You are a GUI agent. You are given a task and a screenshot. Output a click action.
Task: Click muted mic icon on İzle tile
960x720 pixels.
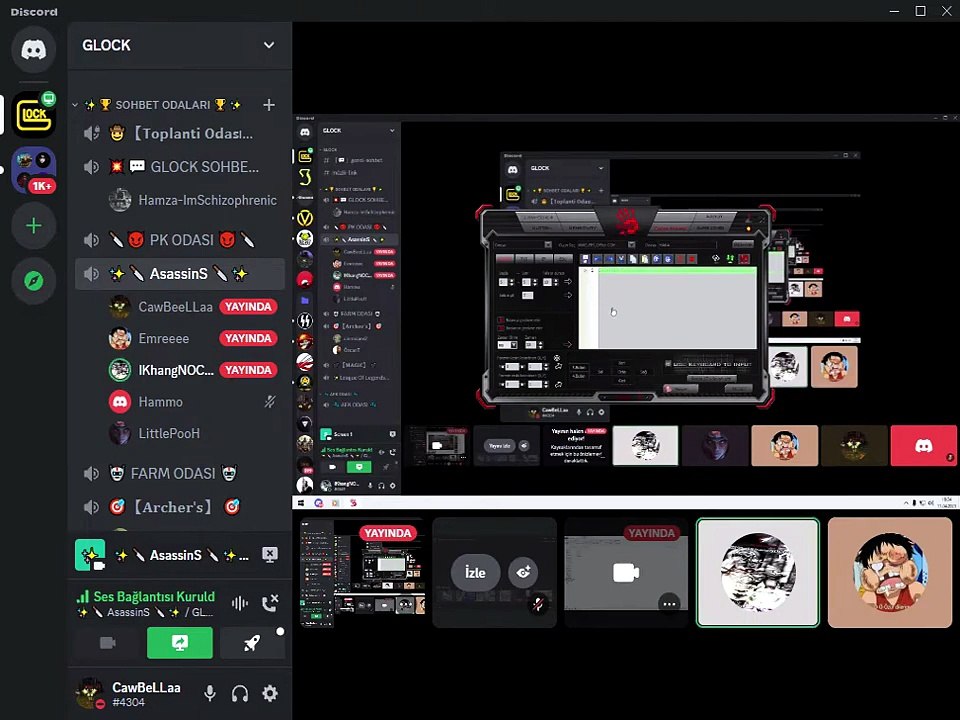(538, 605)
